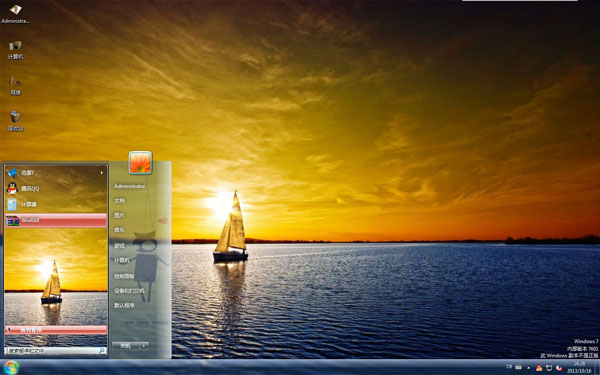Screen dimensions: 600x375
Task: Expand shutdown options arrow
Action: 144,346
